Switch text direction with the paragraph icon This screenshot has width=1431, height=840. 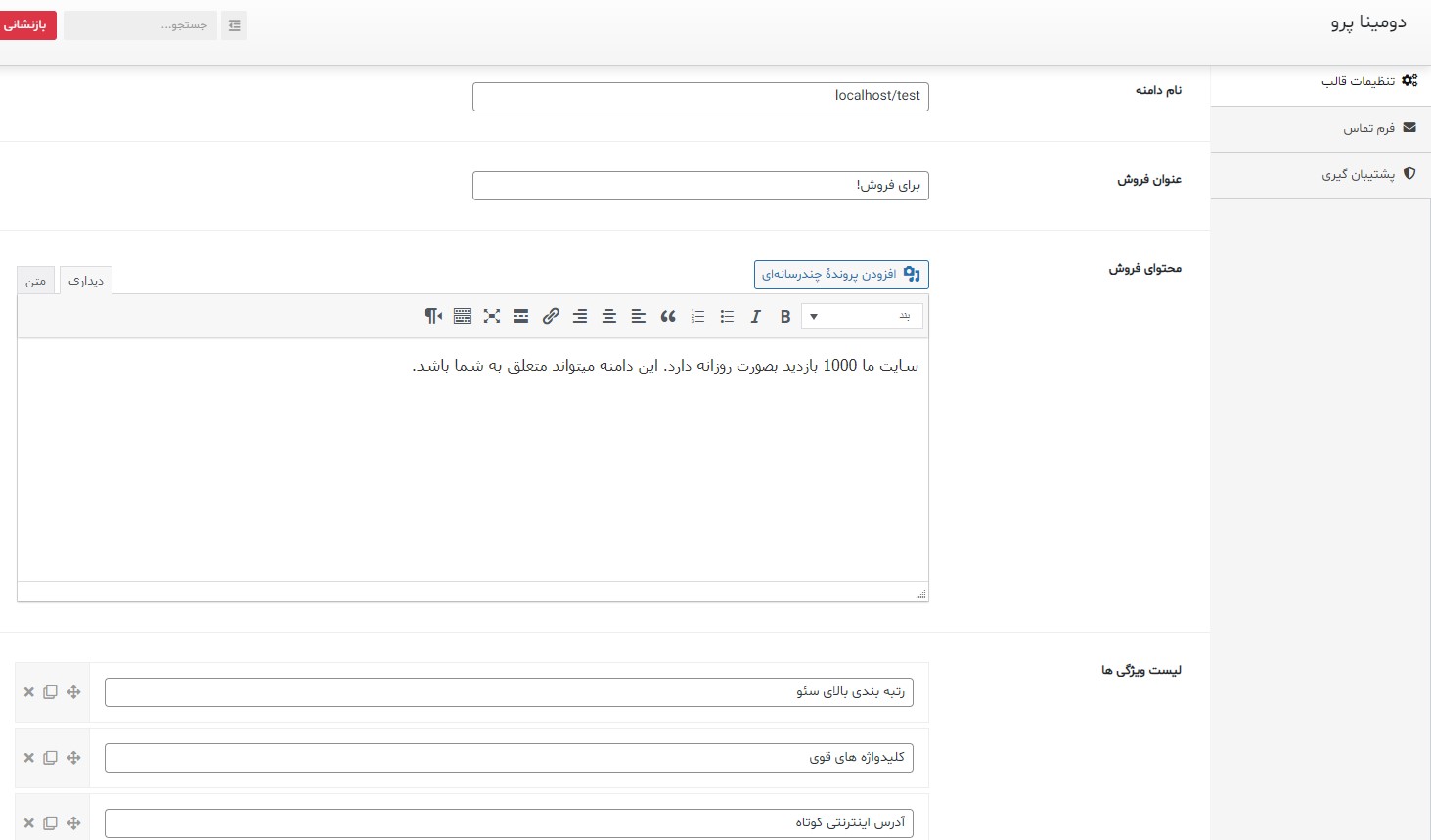click(x=433, y=316)
